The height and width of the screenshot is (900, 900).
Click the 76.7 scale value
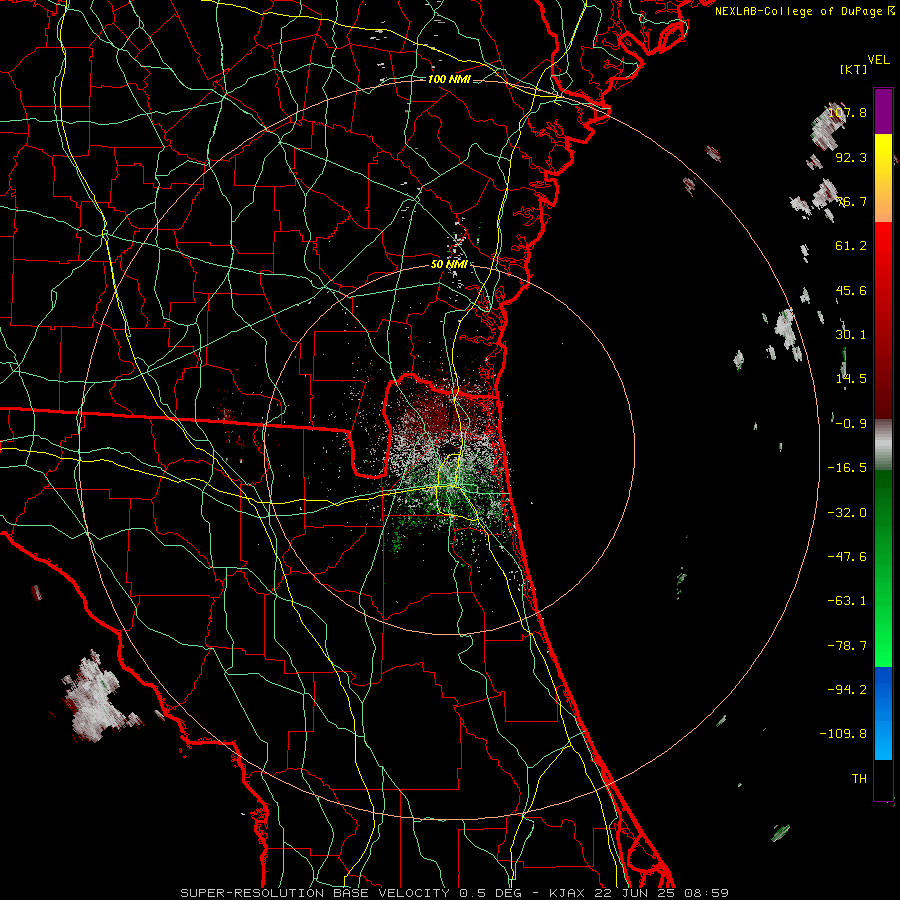coord(851,201)
